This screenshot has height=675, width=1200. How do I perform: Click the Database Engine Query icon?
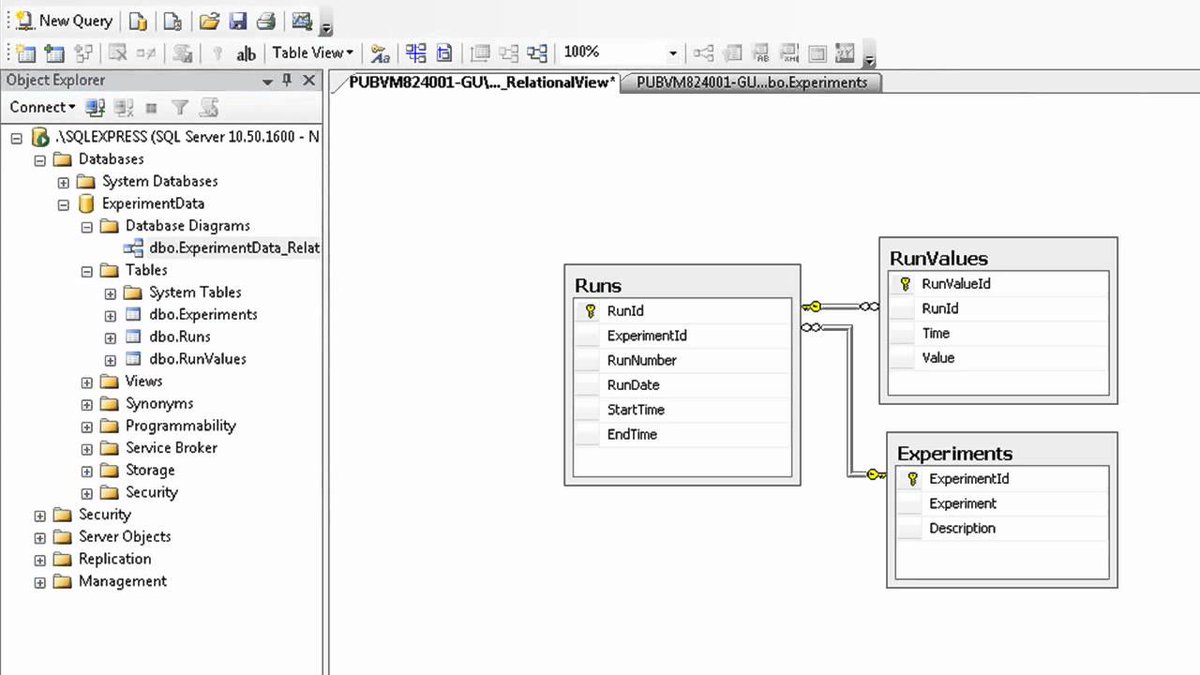tap(138, 20)
